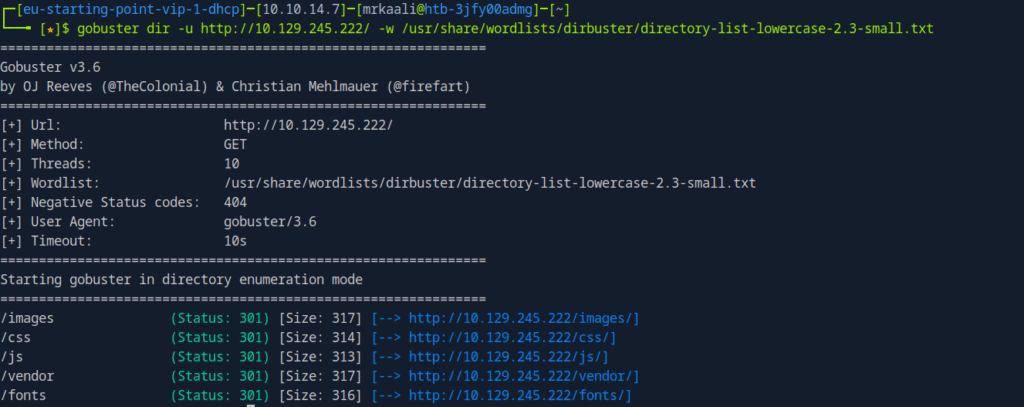This screenshot has width=1024, height=407.
Task: Click the Wordlist path value in settings
Action: [490, 183]
